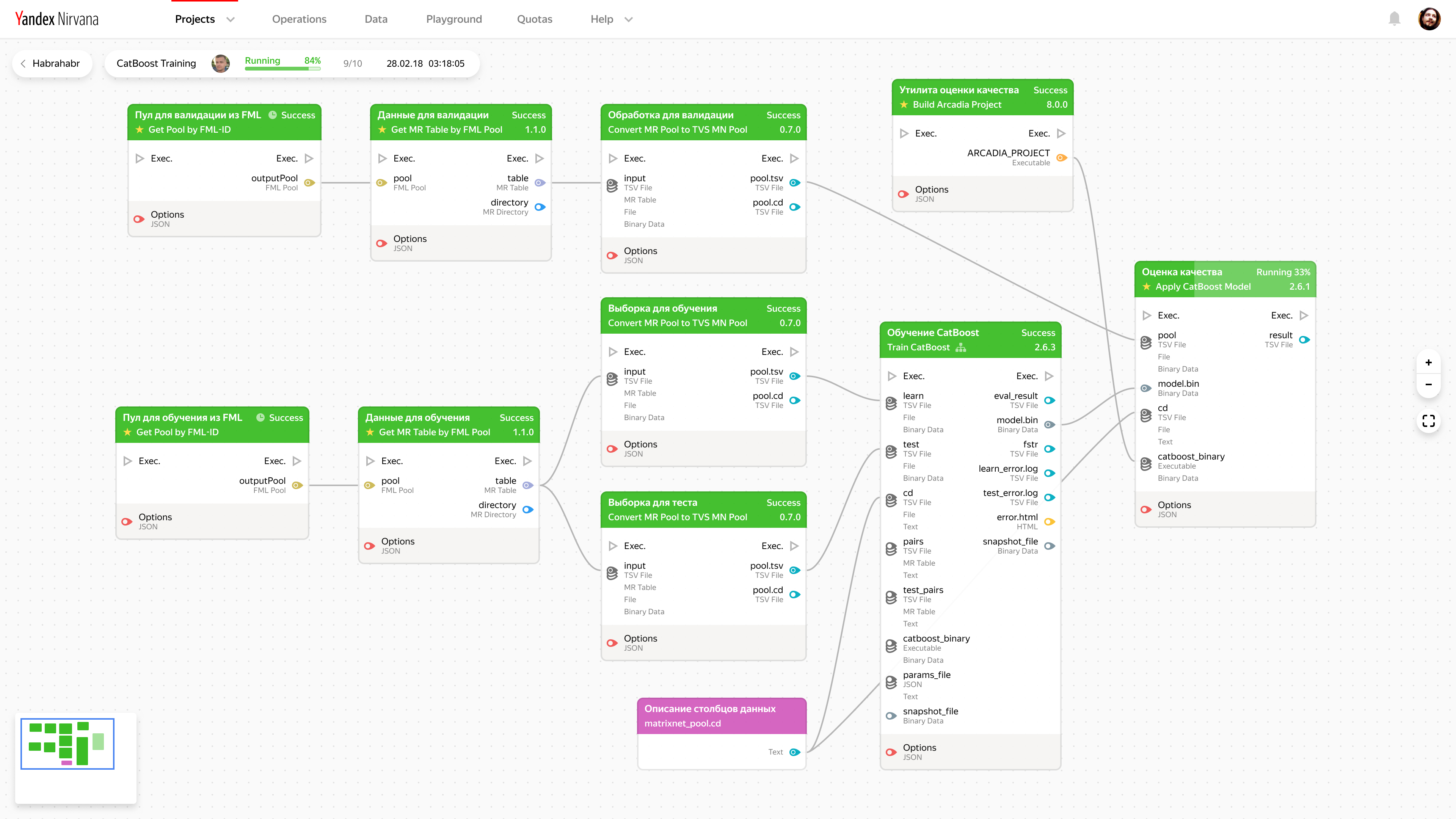
Task: Open the Help dropdown chevron
Action: coord(629,19)
